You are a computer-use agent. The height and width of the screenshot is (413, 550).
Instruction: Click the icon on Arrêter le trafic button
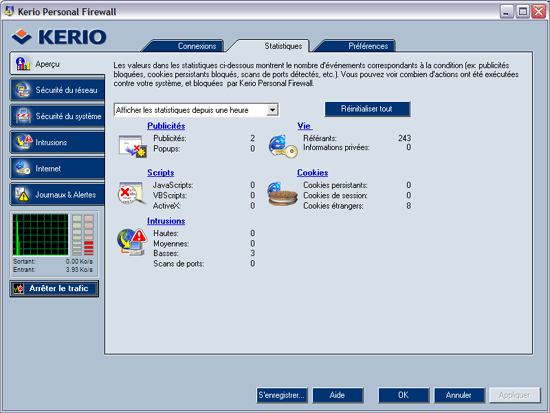point(18,288)
